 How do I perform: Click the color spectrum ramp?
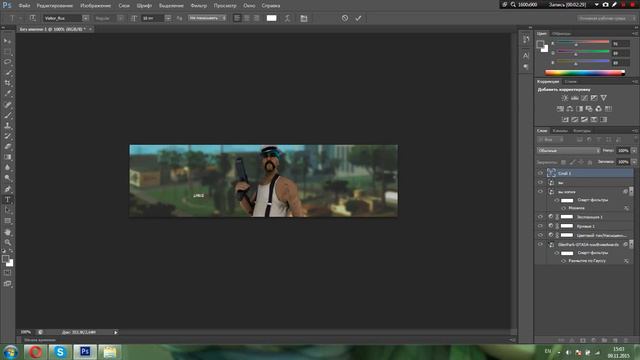[x=585, y=73]
